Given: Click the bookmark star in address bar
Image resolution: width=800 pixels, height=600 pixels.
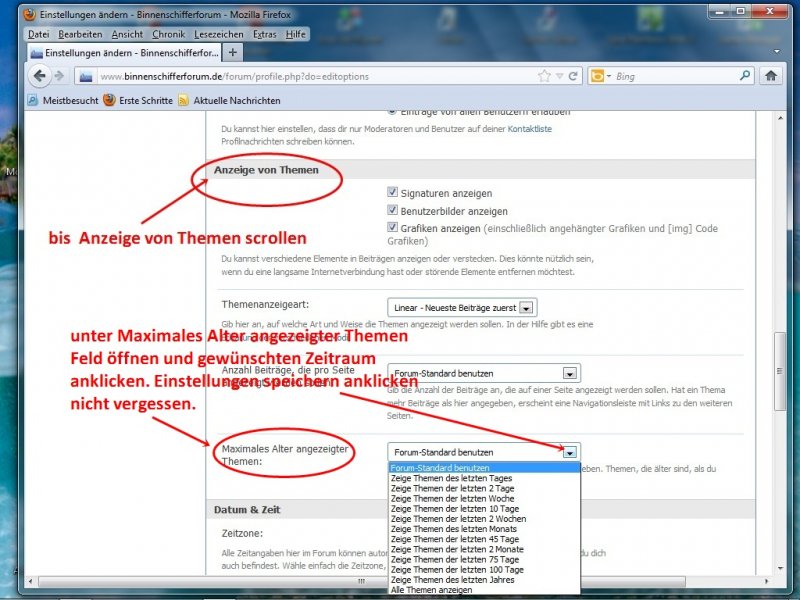Looking at the screenshot, I should [x=544, y=76].
